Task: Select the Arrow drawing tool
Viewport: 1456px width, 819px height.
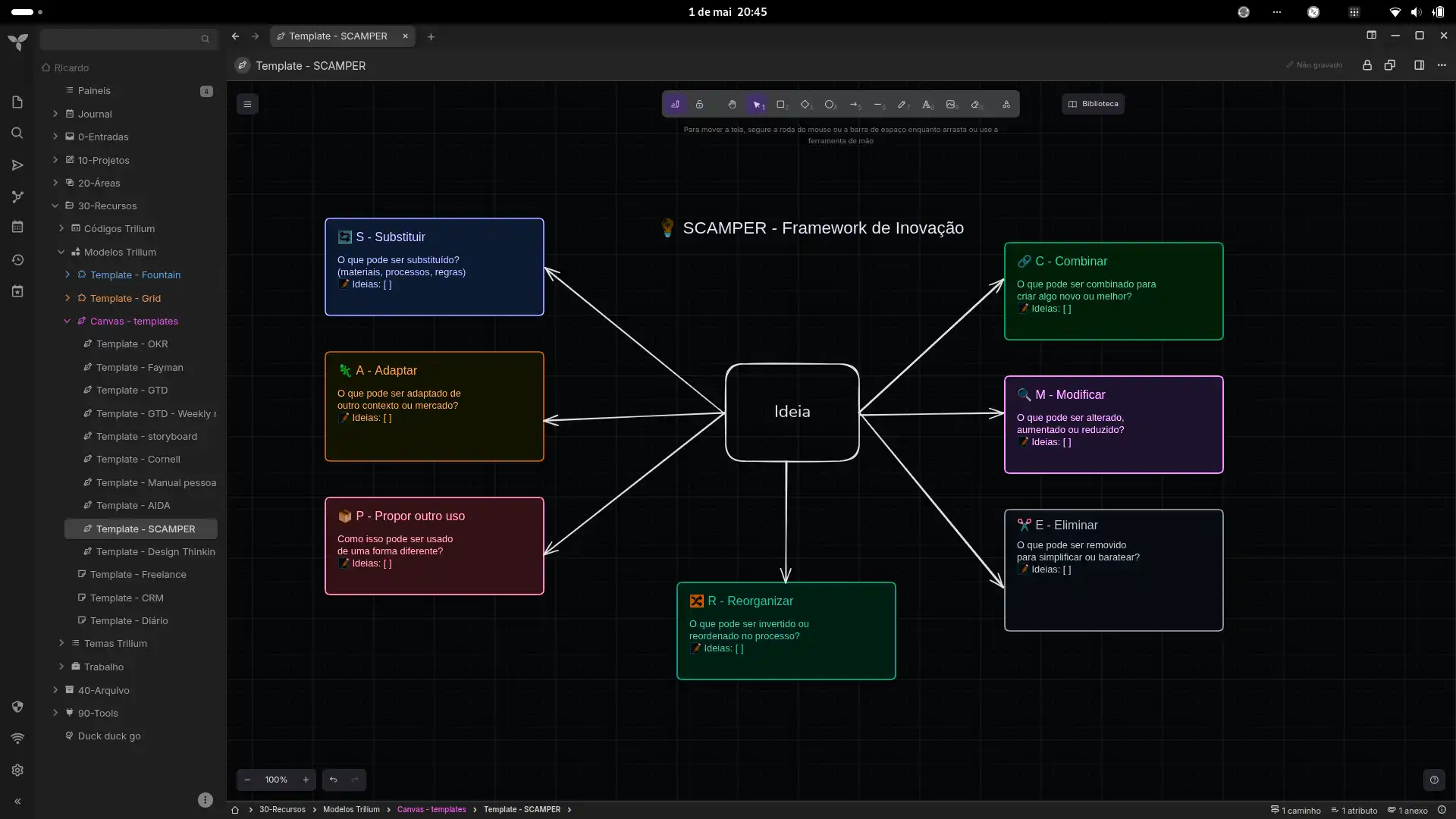Action: [855, 105]
